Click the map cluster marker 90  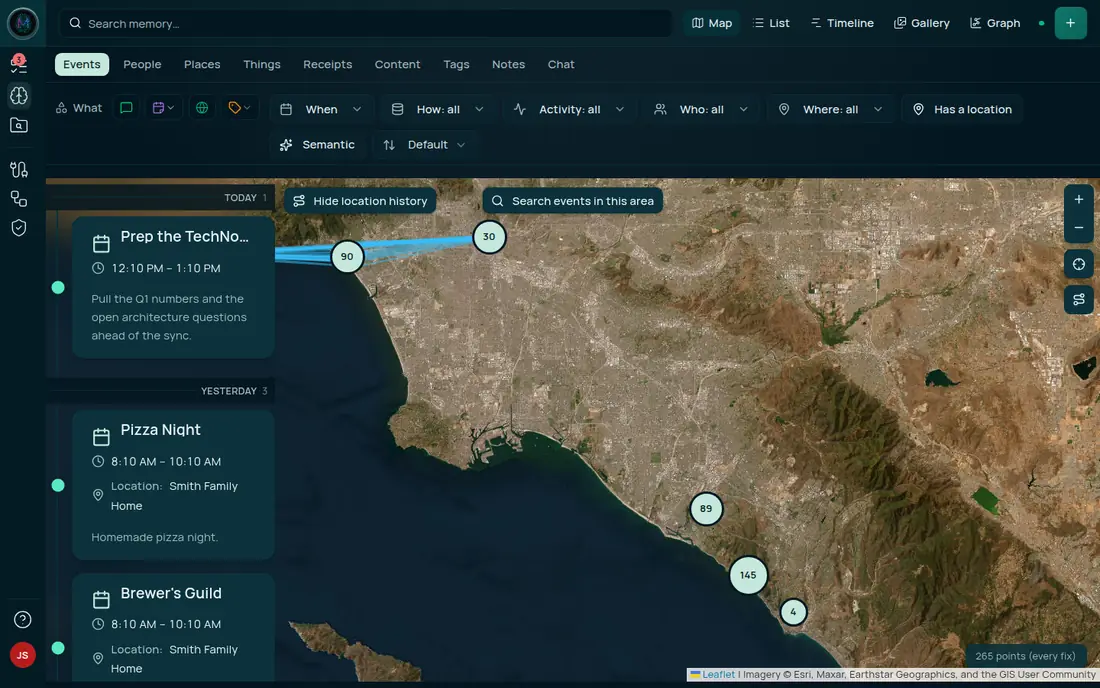point(347,257)
